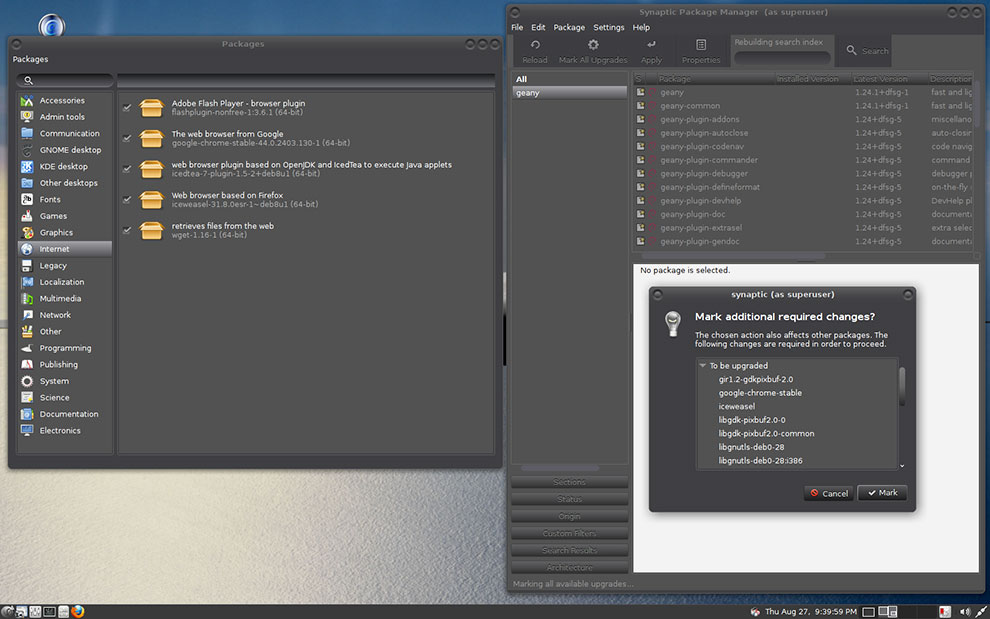The width and height of the screenshot is (990, 619).
Task: Select Internet category in Packages sidebar
Action: coord(65,249)
